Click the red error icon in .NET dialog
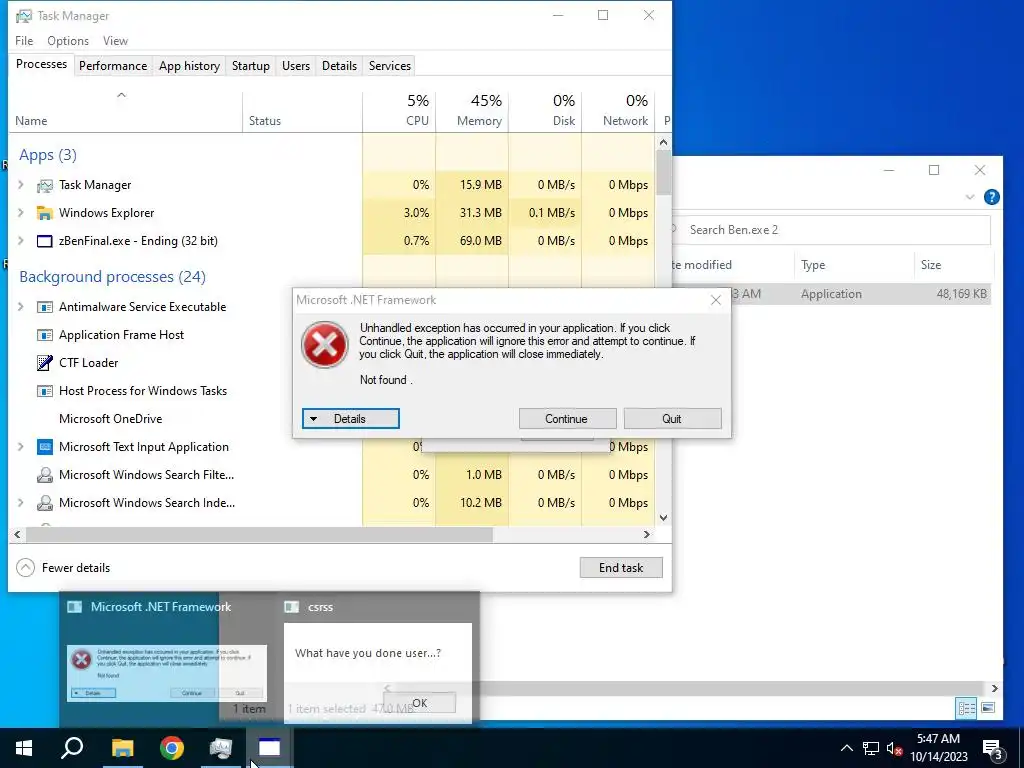The height and width of the screenshot is (768, 1024). pyautogui.click(x=325, y=344)
